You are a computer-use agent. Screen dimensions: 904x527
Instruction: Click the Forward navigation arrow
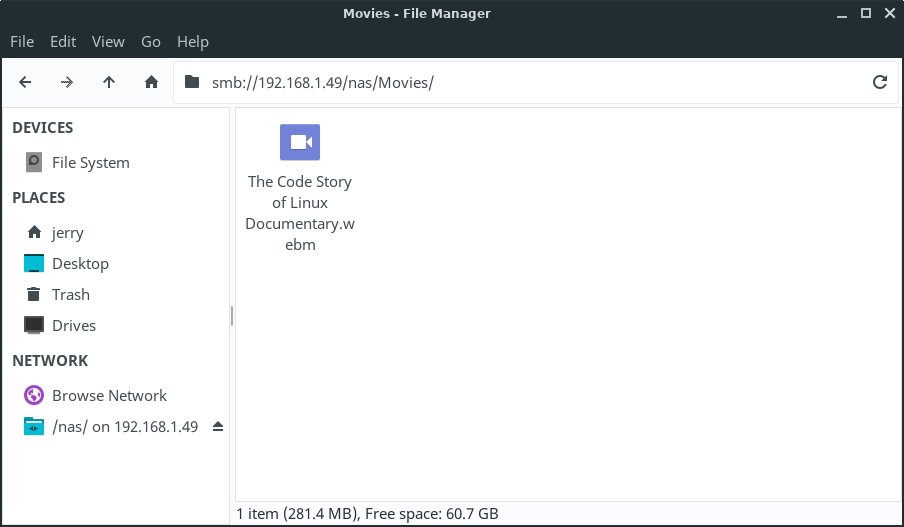point(67,82)
